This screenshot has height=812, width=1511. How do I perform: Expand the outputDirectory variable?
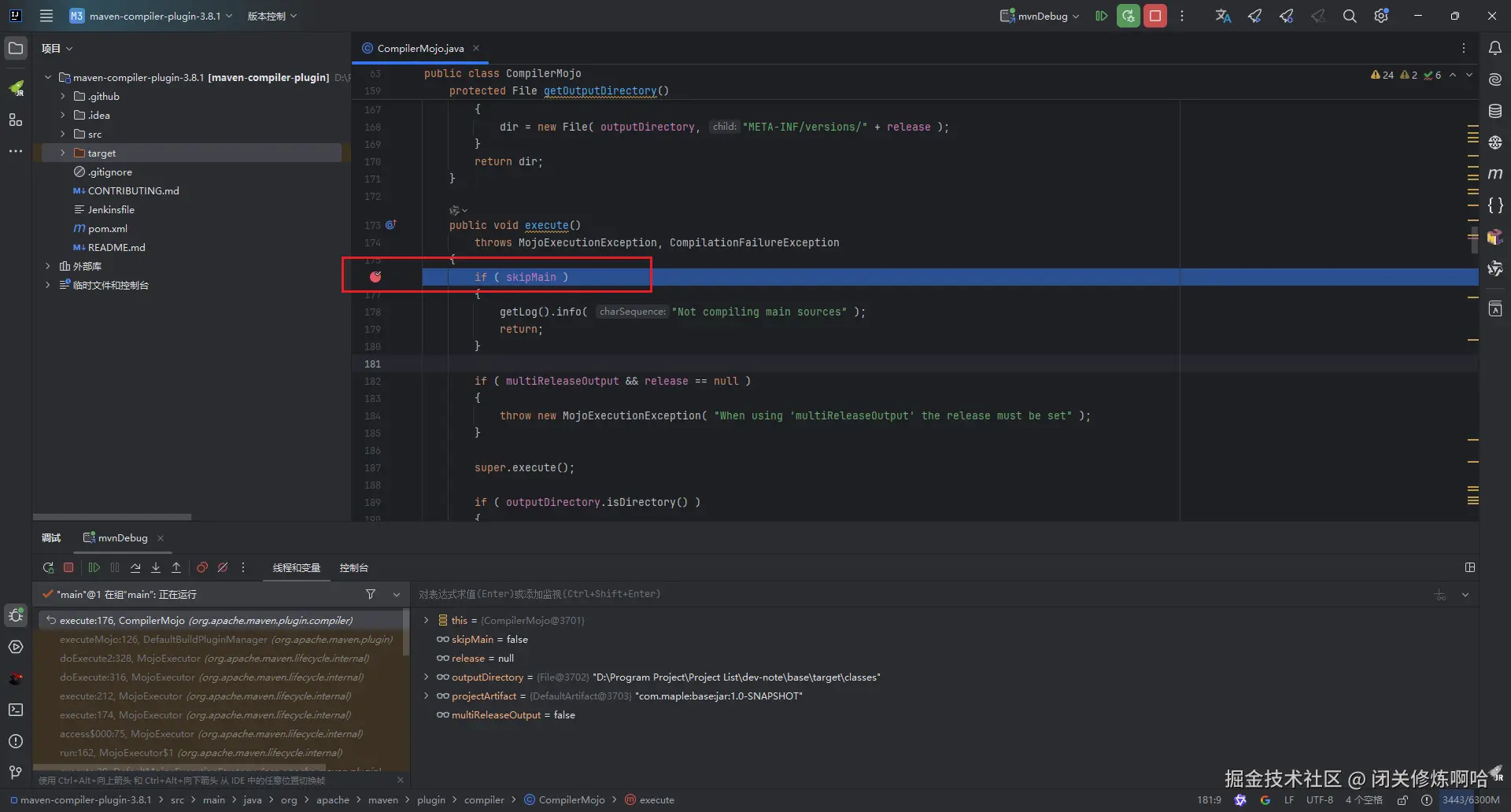(427, 677)
